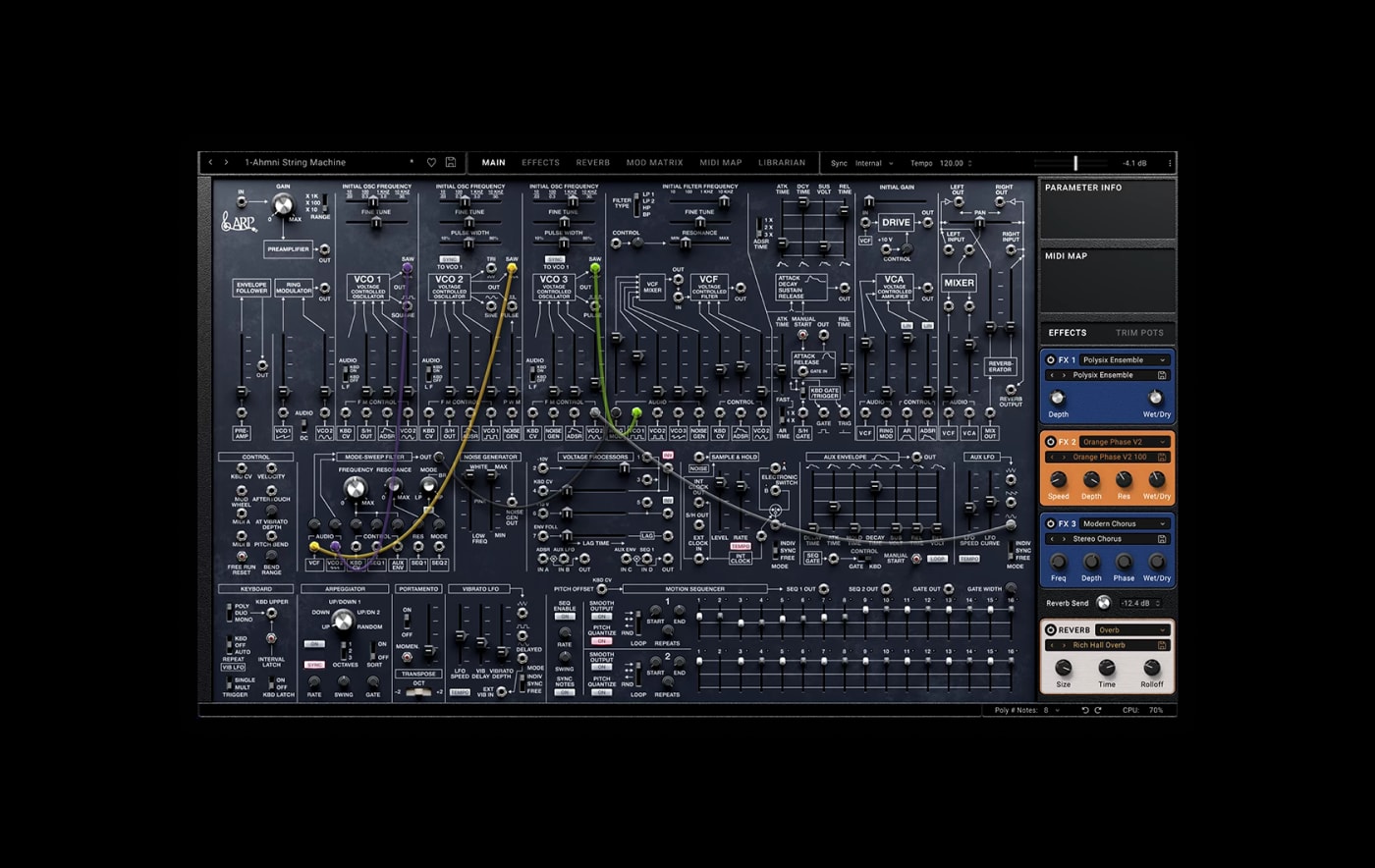Screen dimensions: 1375x868
Task: Click the preamp GAIN knob
Action: (x=283, y=204)
